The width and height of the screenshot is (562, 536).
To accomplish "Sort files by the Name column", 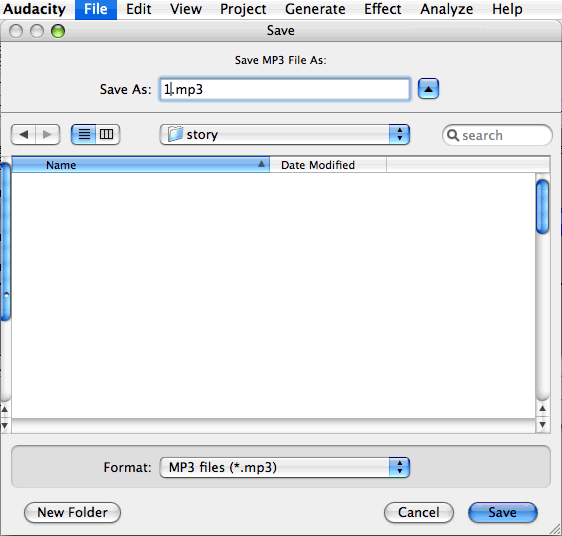I will point(140,165).
